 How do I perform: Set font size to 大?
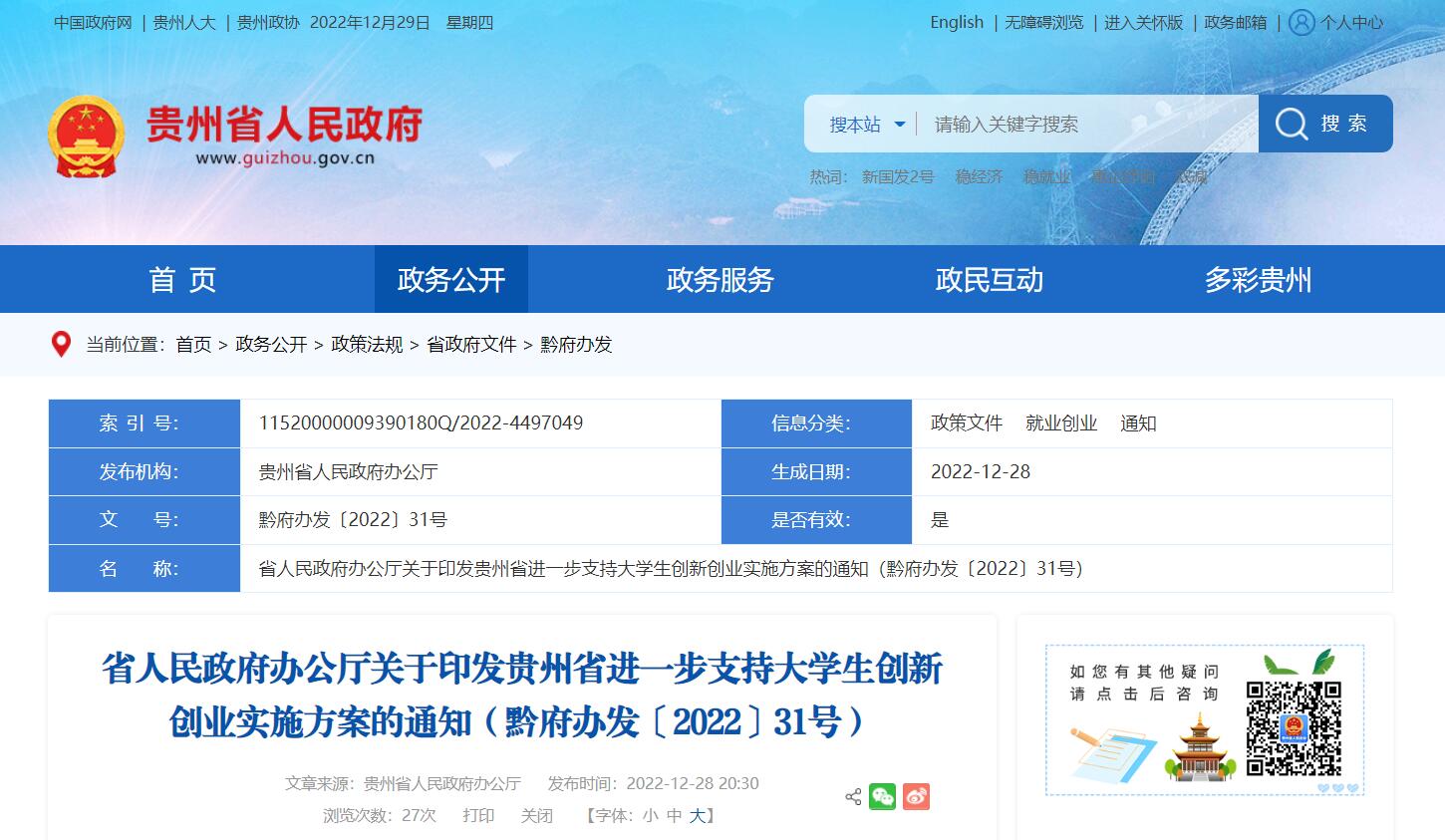point(698,815)
